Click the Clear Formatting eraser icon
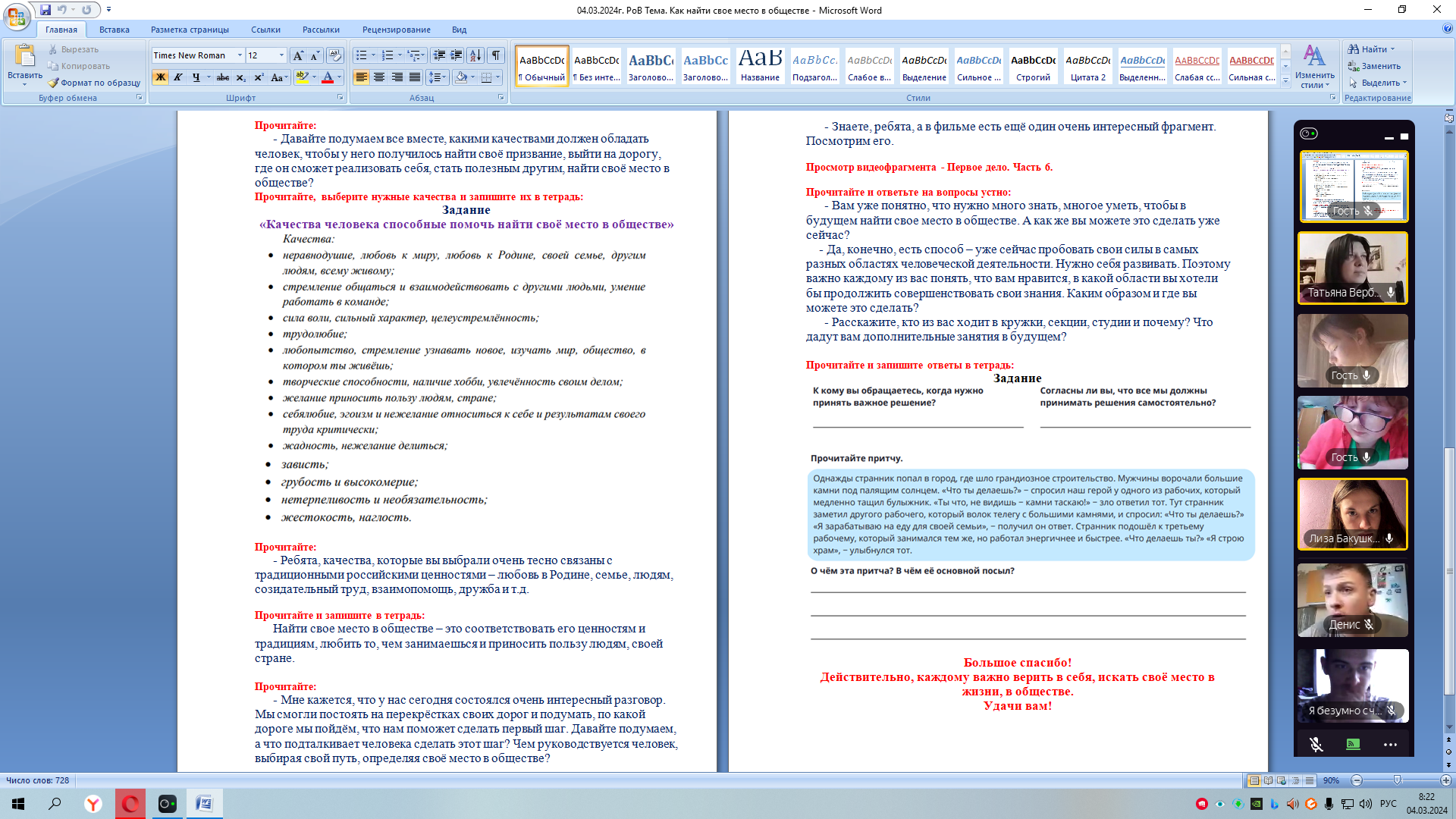The width and height of the screenshot is (1456, 819). tap(334, 55)
